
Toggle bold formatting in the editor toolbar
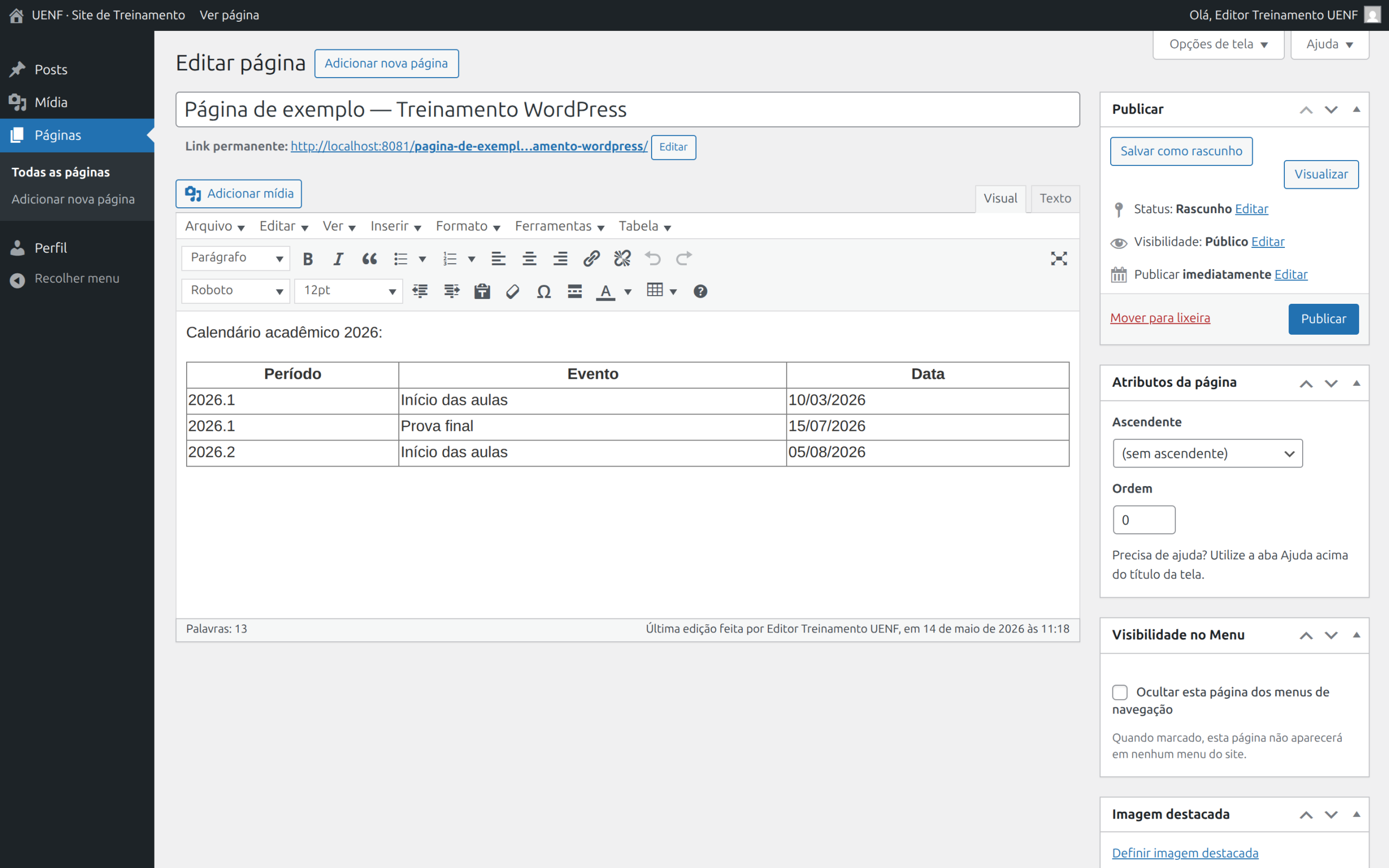tap(308, 259)
